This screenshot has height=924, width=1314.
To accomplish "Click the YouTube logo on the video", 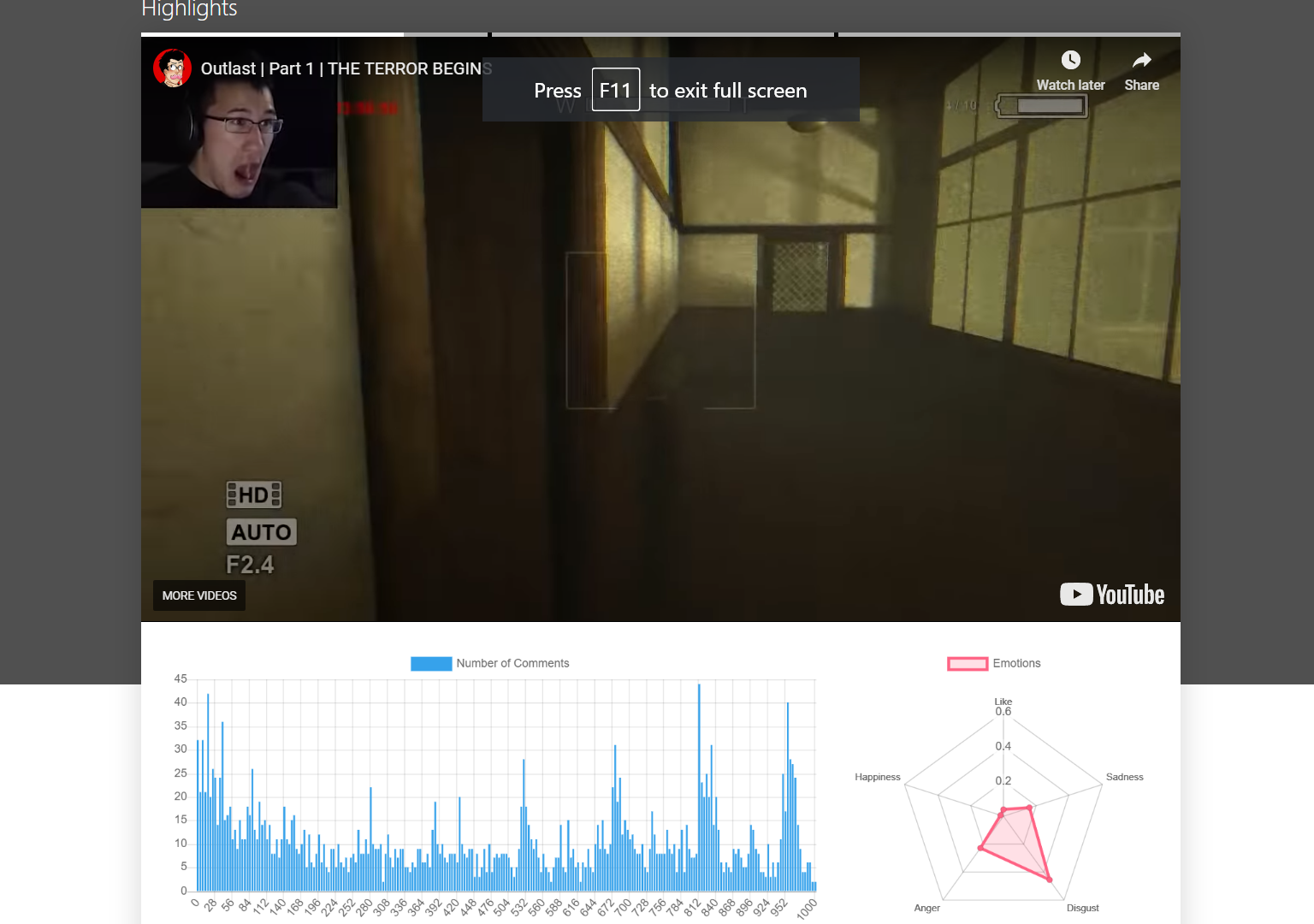I will (x=1112, y=595).
